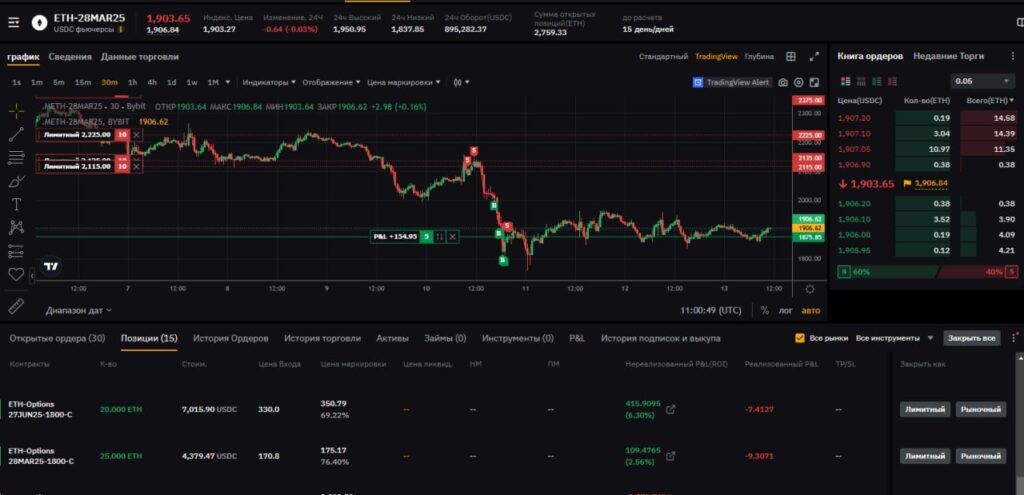
Task: Expand the 'Диапазон дат' selector
Action: 78,311
